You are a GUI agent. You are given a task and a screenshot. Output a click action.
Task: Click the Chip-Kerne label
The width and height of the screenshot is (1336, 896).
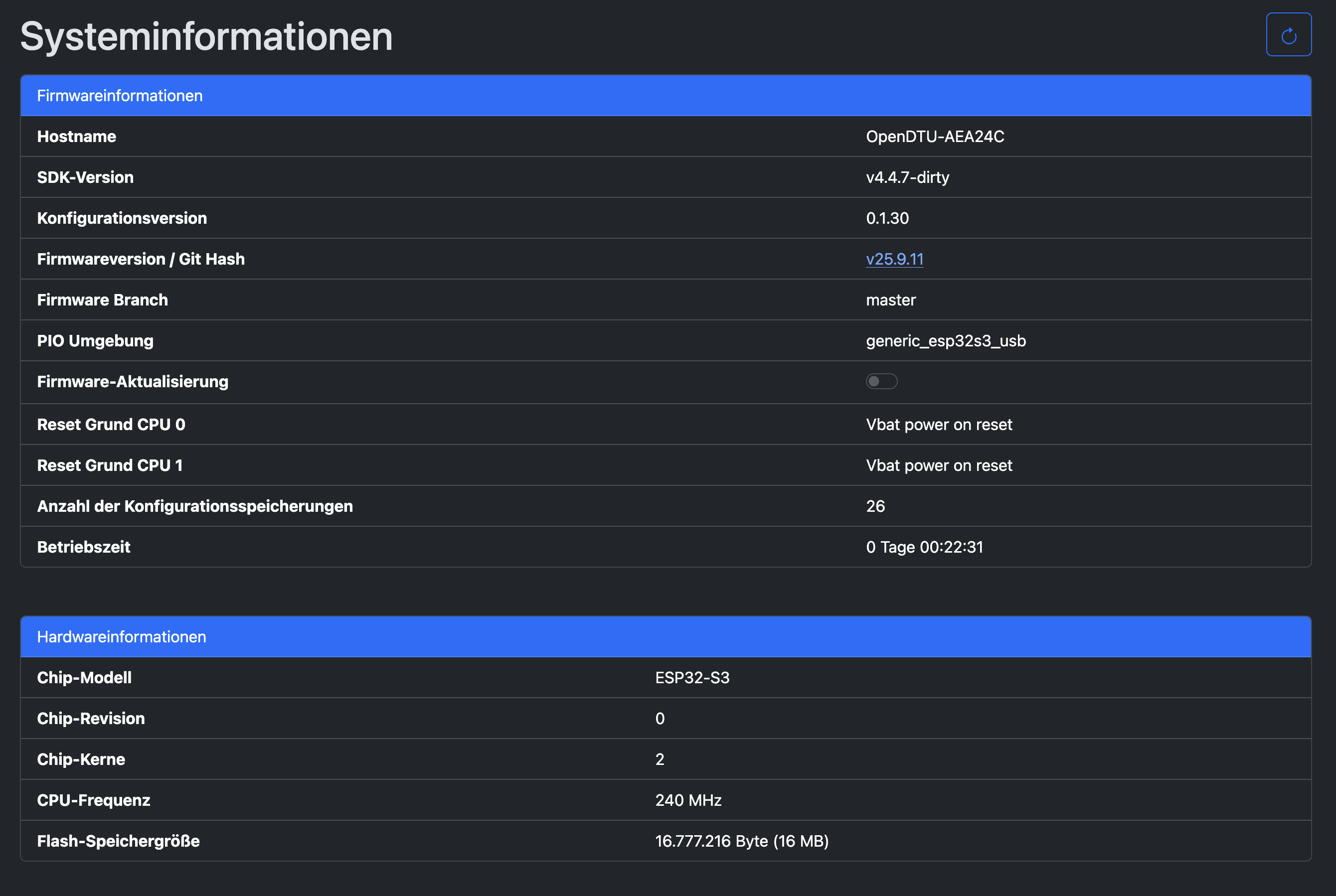tap(81, 759)
